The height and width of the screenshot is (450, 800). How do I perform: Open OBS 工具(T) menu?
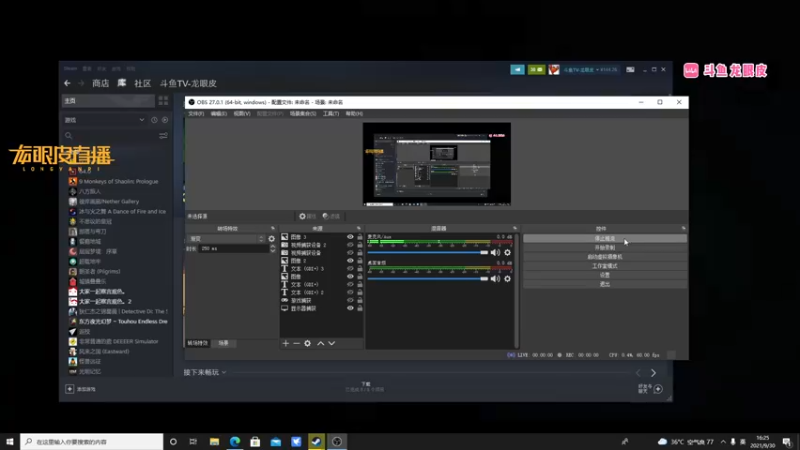coord(331,114)
